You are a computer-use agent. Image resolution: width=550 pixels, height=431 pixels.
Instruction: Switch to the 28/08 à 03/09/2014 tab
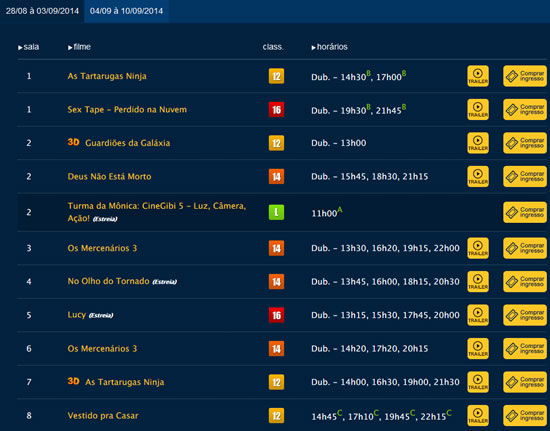pyautogui.click(x=42, y=11)
